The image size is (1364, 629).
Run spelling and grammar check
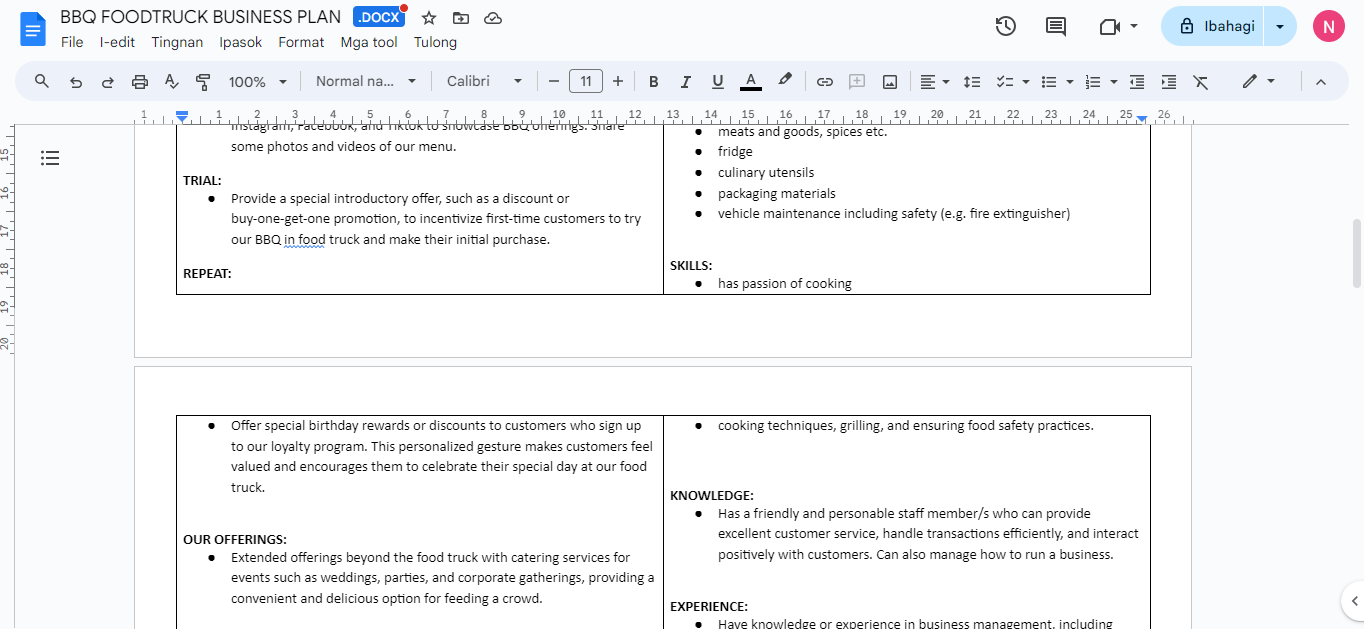[x=171, y=82]
